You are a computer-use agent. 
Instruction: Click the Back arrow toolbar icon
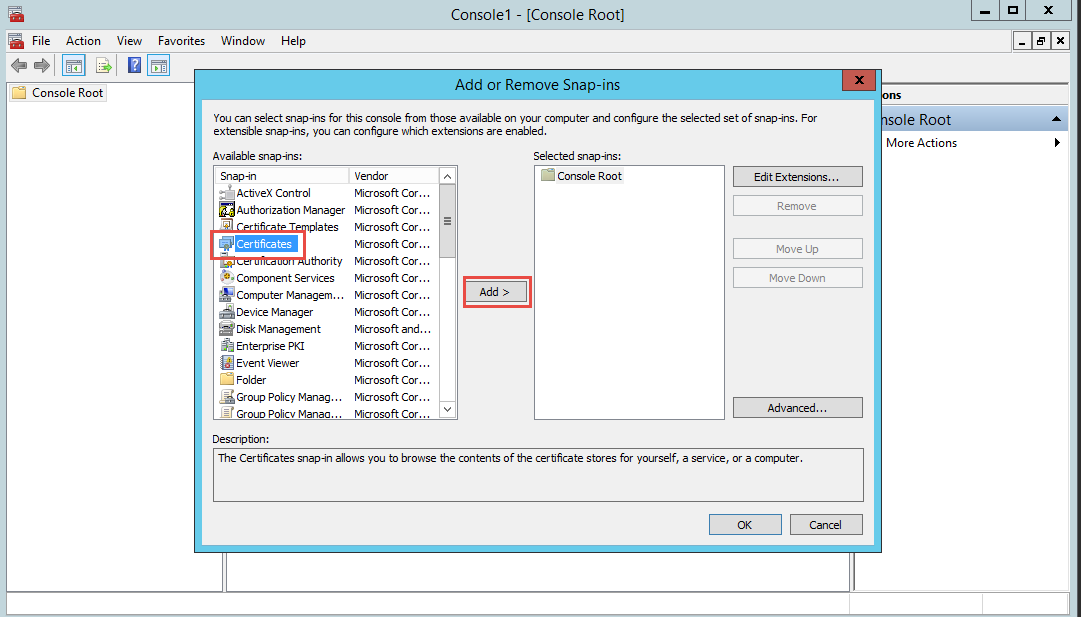tap(19, 65)
